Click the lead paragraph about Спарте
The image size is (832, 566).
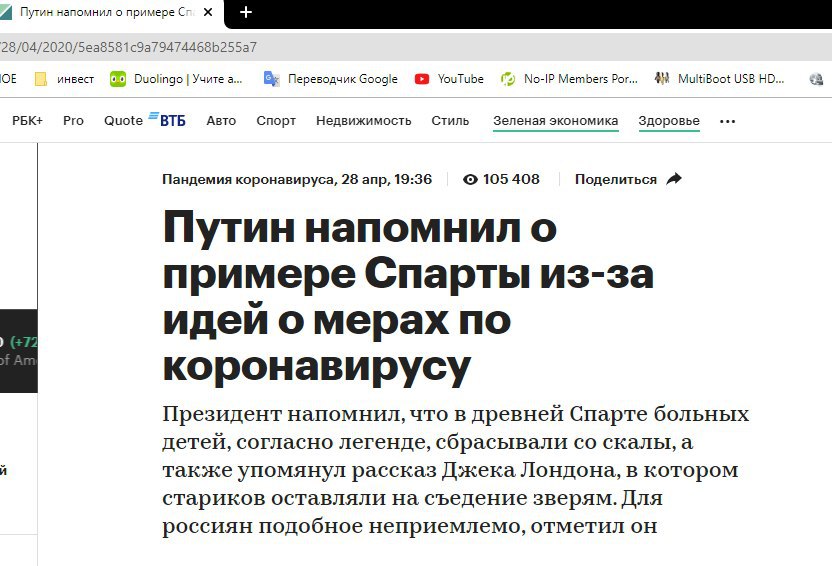pyautogui.click(x=455, y=470)
